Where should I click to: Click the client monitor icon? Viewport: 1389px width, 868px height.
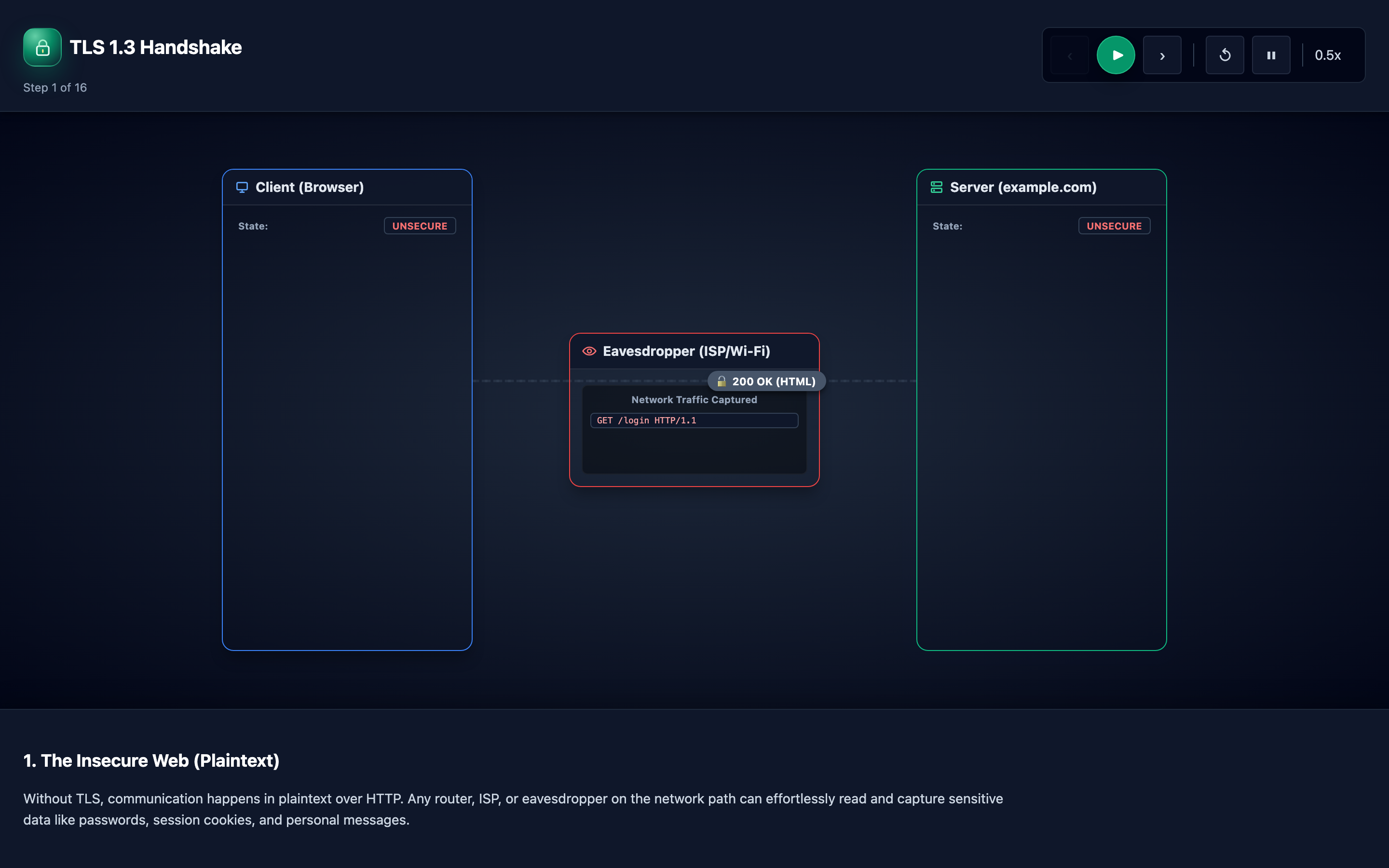coord(242,187)
